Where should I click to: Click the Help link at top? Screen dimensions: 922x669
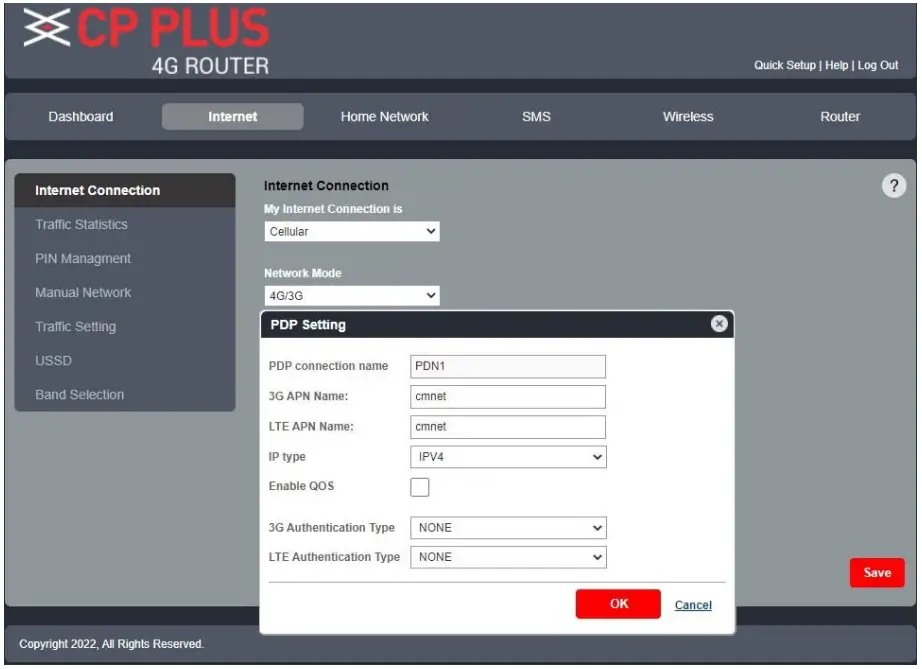[x=836, y=65]
